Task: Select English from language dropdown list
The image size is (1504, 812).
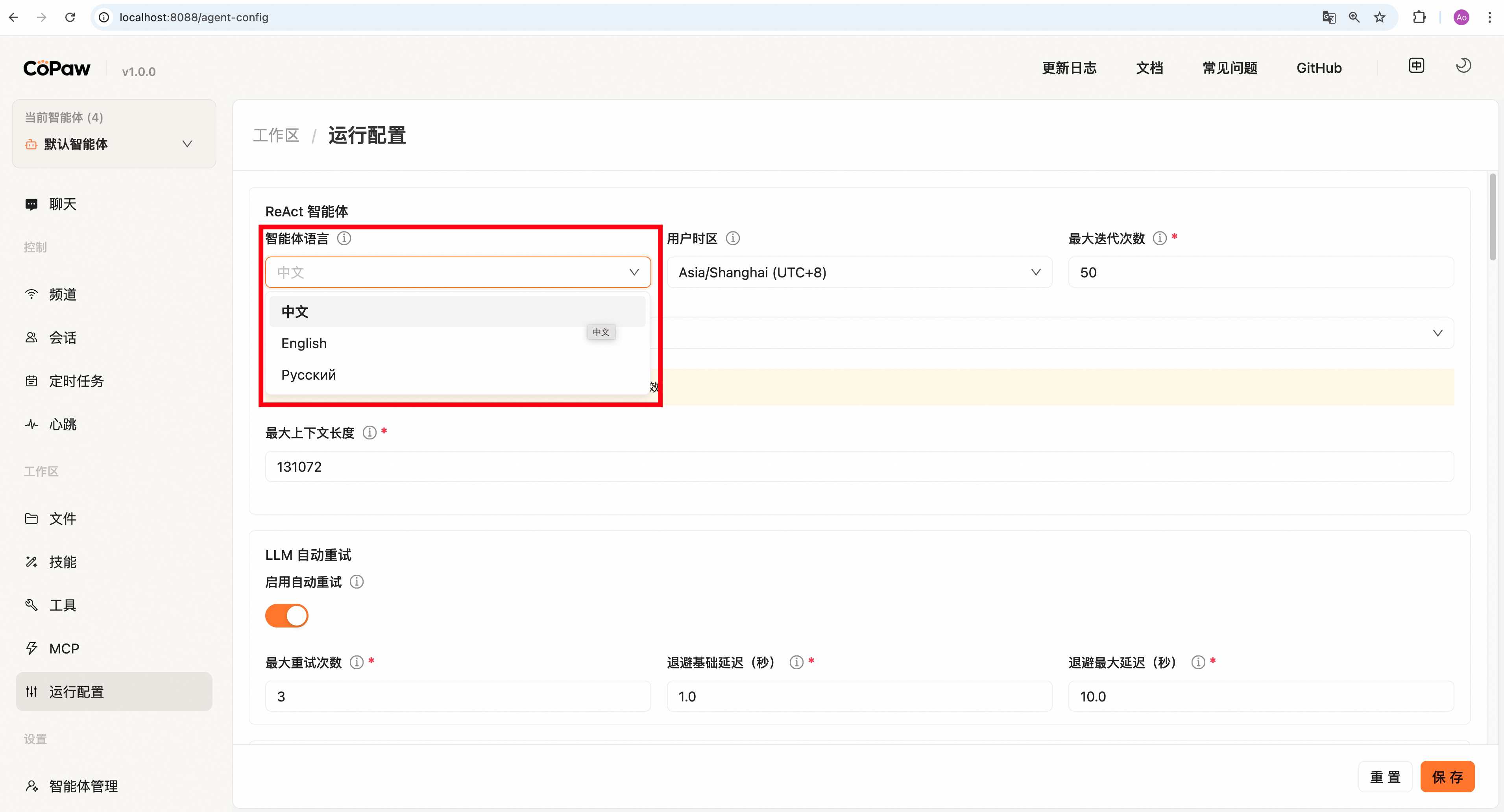Action: click(304, 343)
